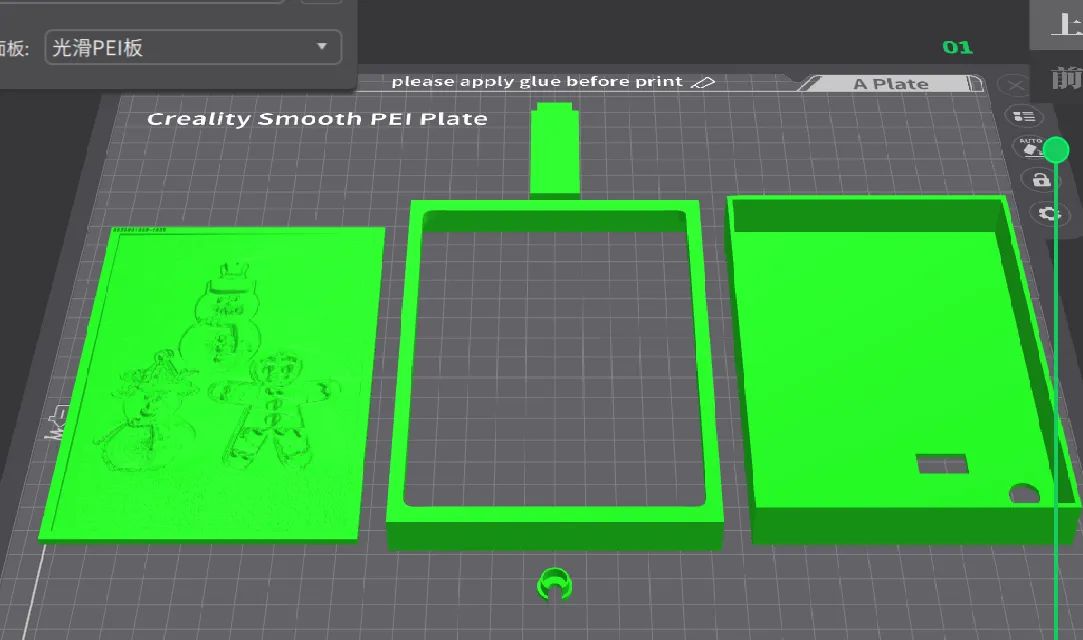Viewport: 1083px width, 640px height.
Task: Switch view to top (上) on view cube
Action: pyautogui.click(x=1062, y=24)
